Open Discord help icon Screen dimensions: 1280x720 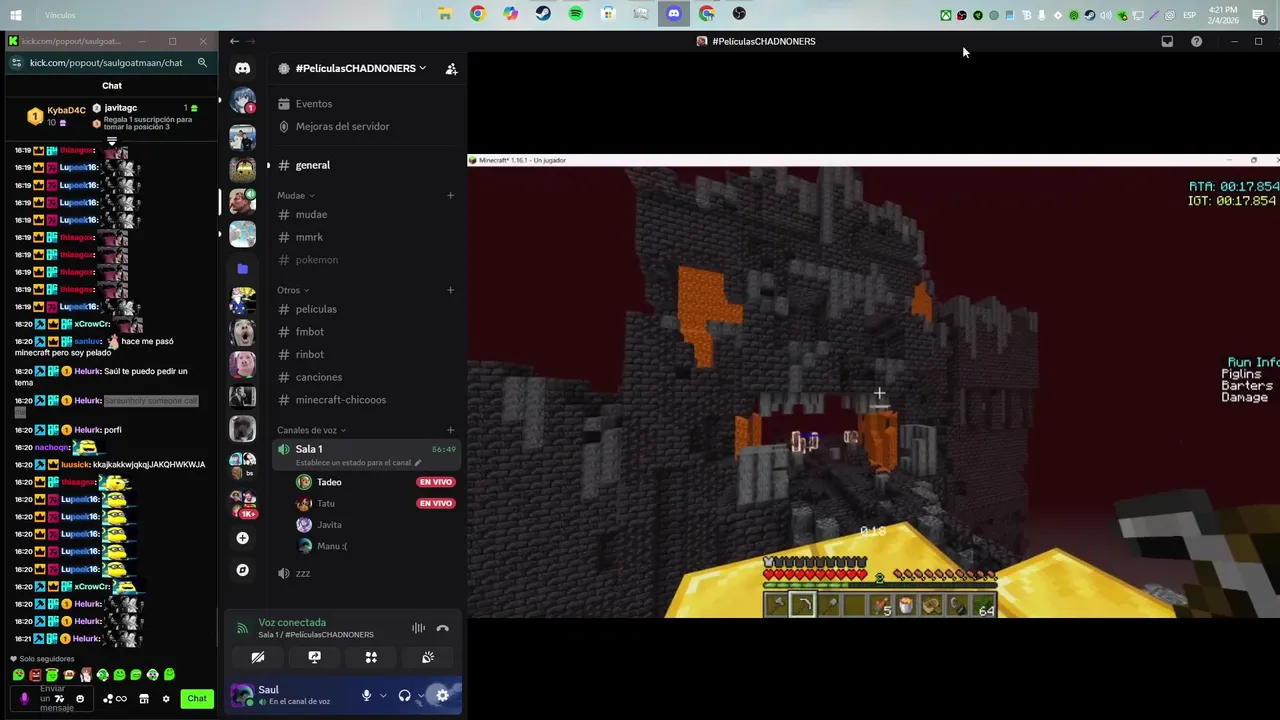pyautogui.click(x=1196, y=41)
